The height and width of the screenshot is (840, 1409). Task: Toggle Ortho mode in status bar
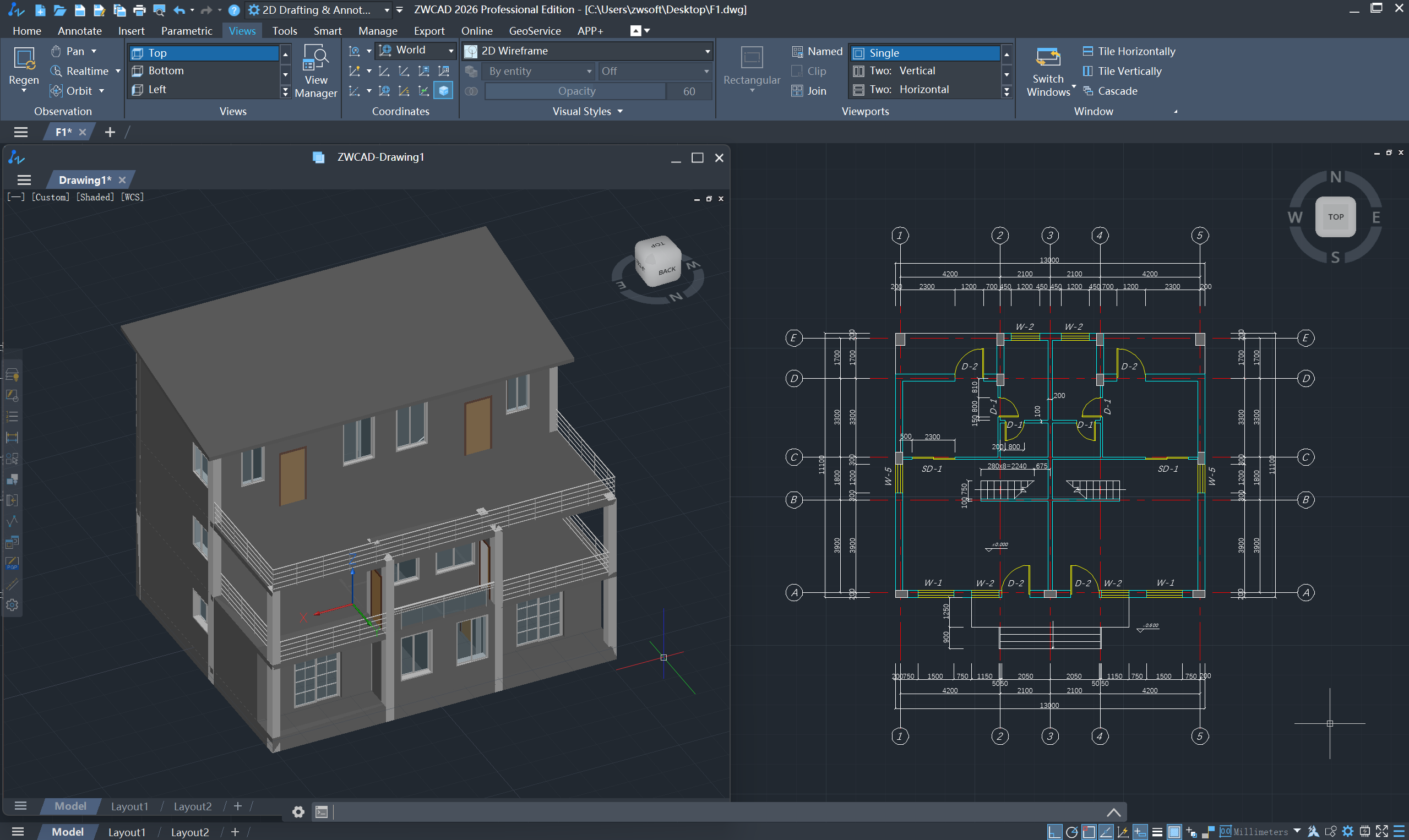pyautogui.click(x=1054, y=832)
